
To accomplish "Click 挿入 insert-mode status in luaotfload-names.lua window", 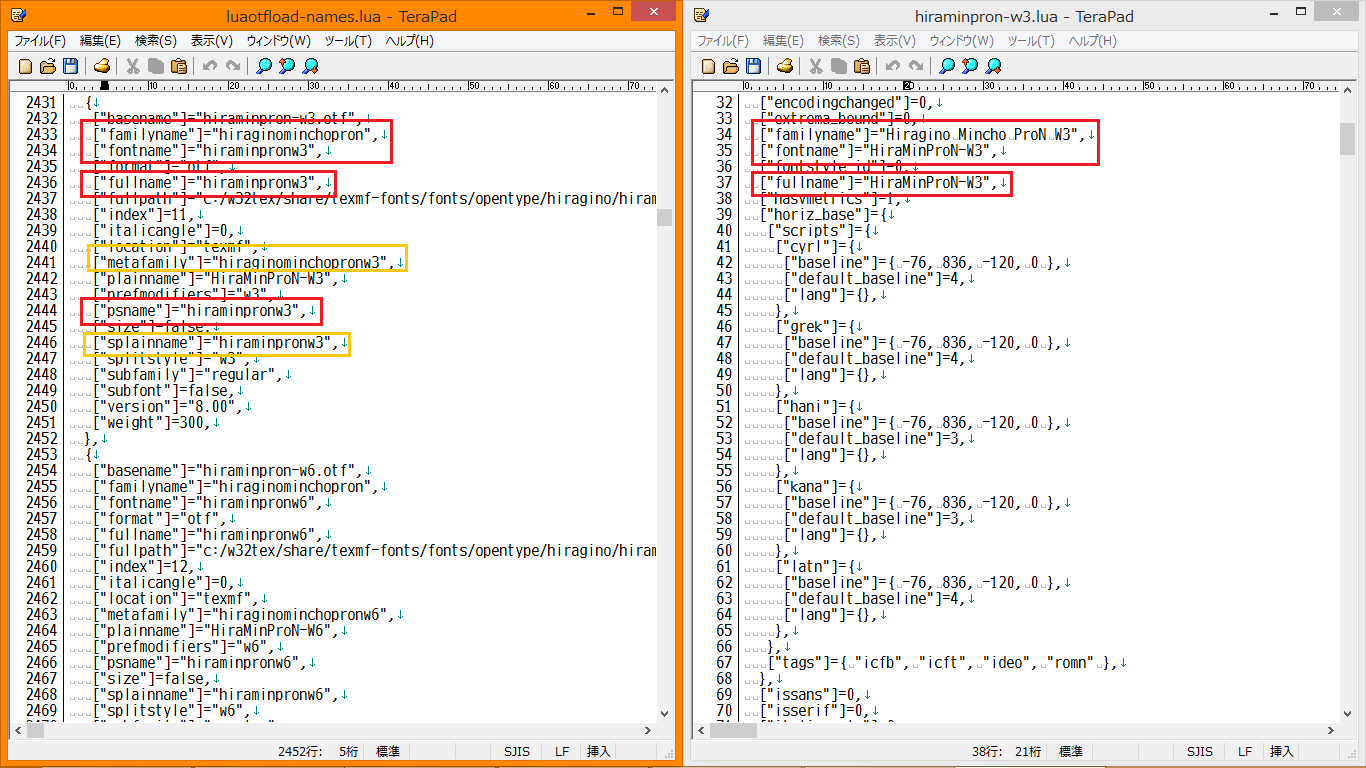I will (x=598, y=751).
